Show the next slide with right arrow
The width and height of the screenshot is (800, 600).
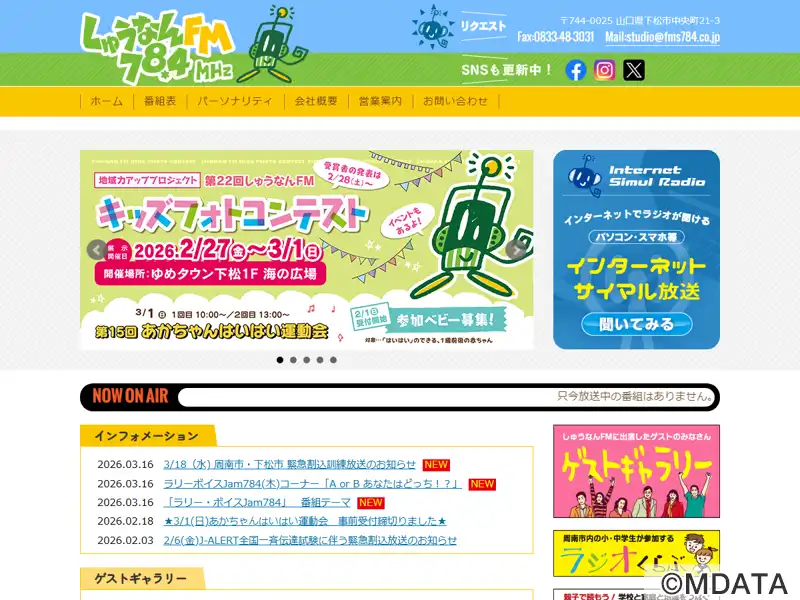pos(516,250)
